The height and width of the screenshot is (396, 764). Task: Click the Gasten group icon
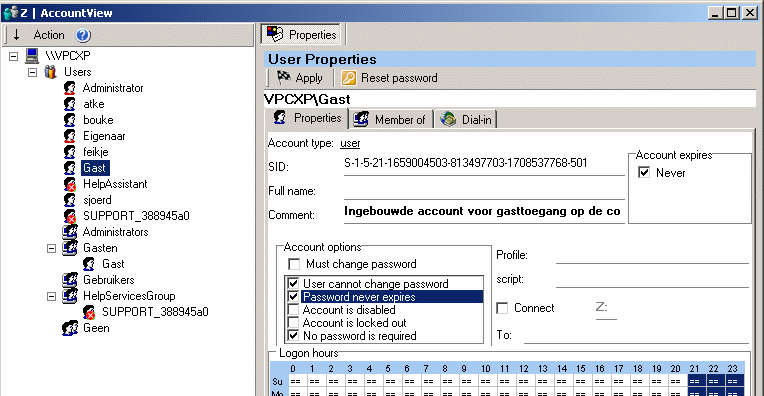click(x=70, y=248)
